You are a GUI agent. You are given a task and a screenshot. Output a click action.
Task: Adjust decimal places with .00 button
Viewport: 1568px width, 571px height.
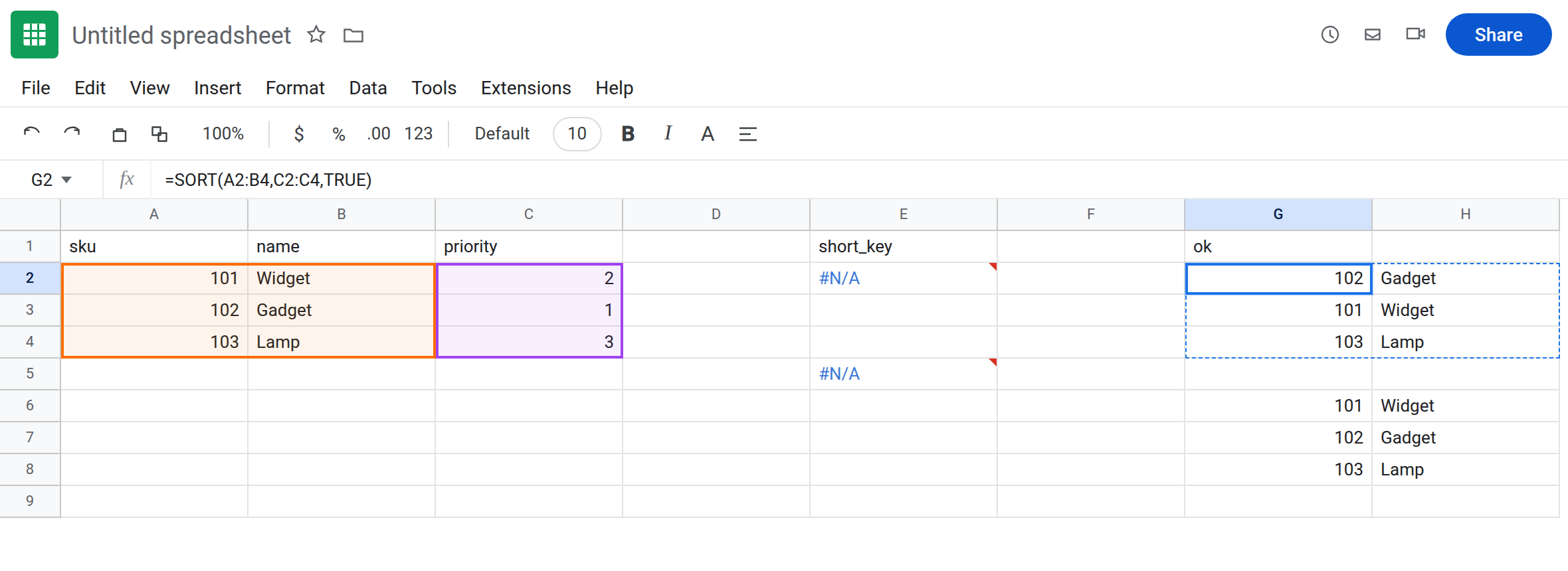pyautogui.click(x=379, y=133)
